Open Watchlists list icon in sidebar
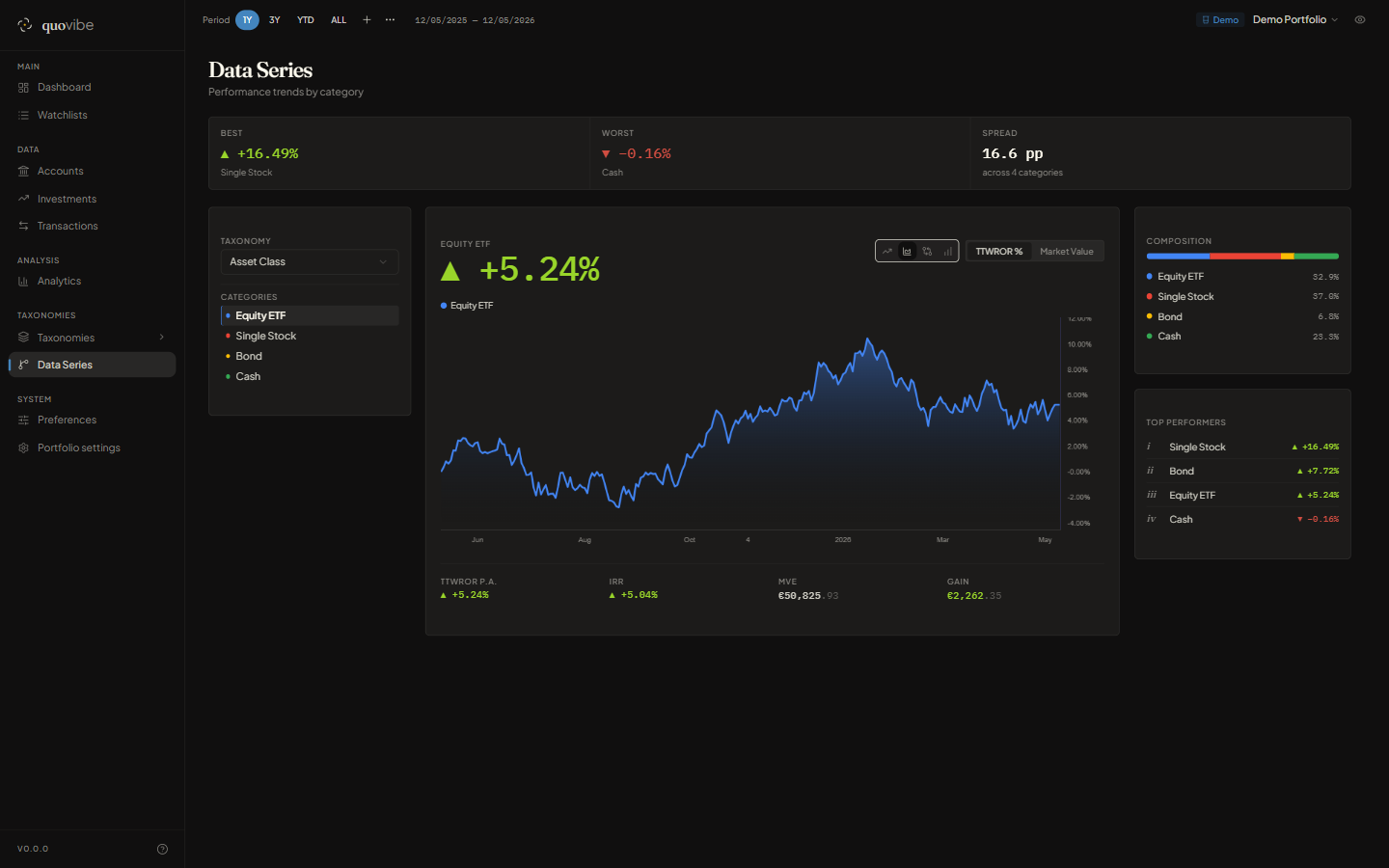This screenshot has height=868, width=1389. 23,116
